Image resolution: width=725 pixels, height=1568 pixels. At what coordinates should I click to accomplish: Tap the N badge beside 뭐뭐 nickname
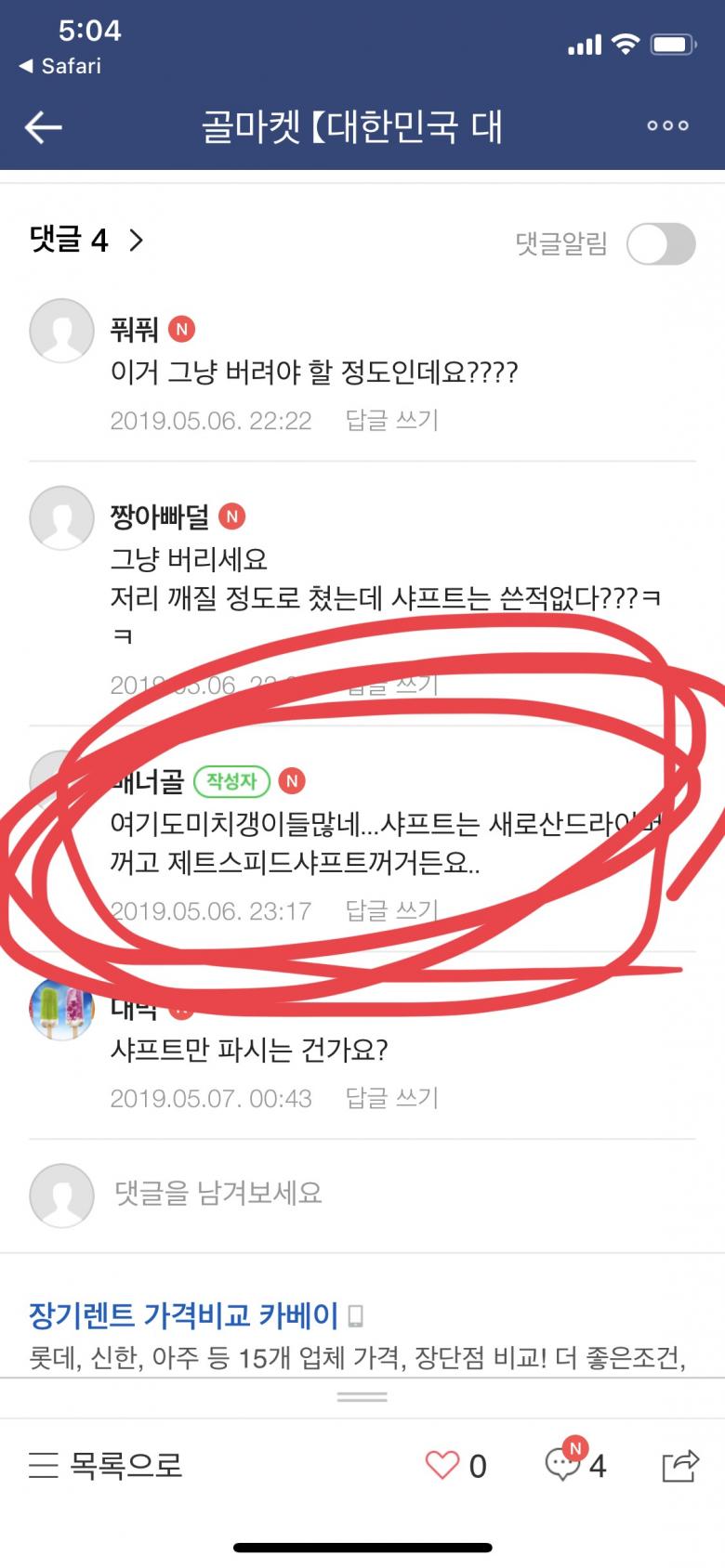(x=181, y=330)
